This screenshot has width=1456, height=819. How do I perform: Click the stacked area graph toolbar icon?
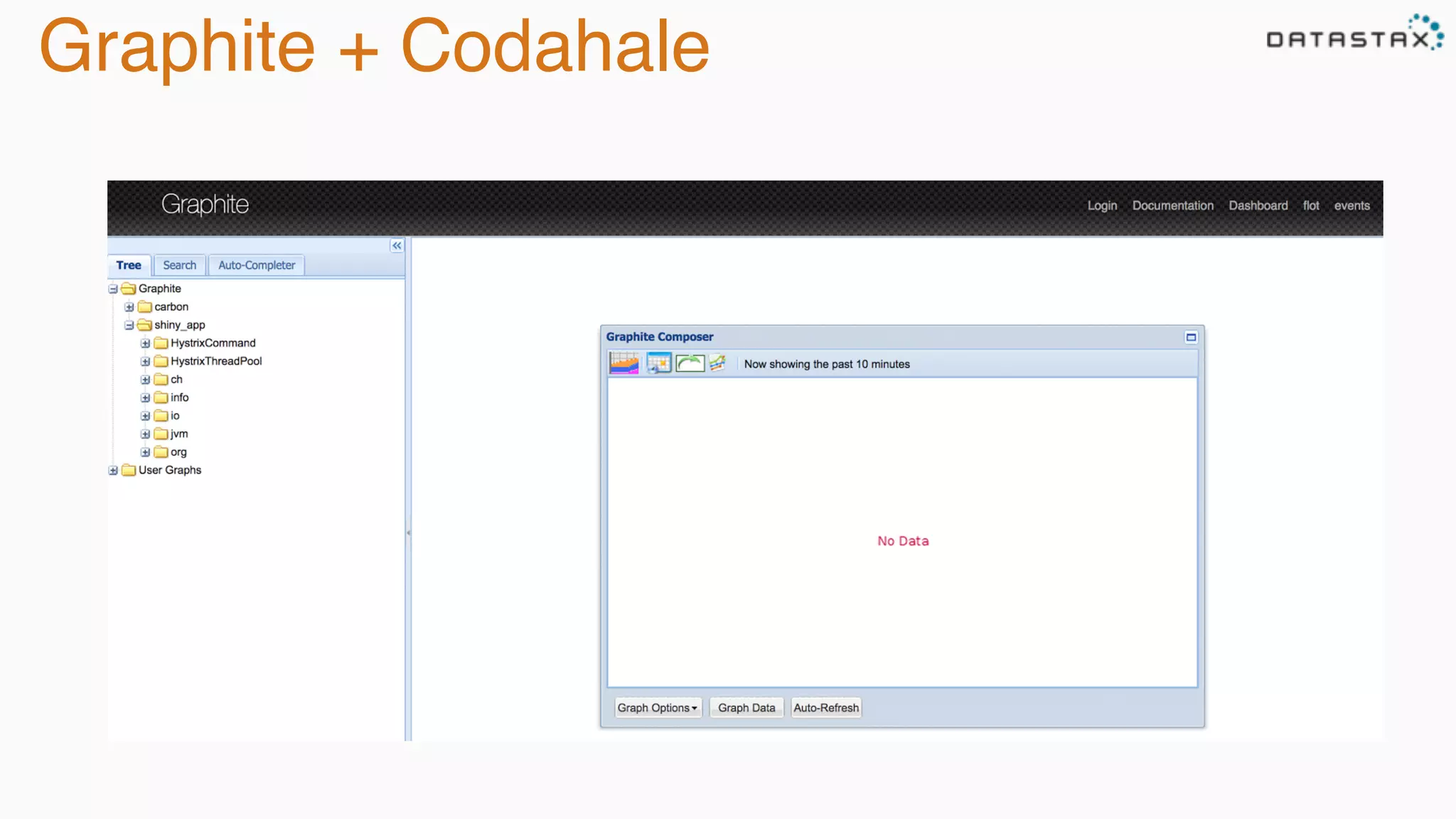click(624, 363)
